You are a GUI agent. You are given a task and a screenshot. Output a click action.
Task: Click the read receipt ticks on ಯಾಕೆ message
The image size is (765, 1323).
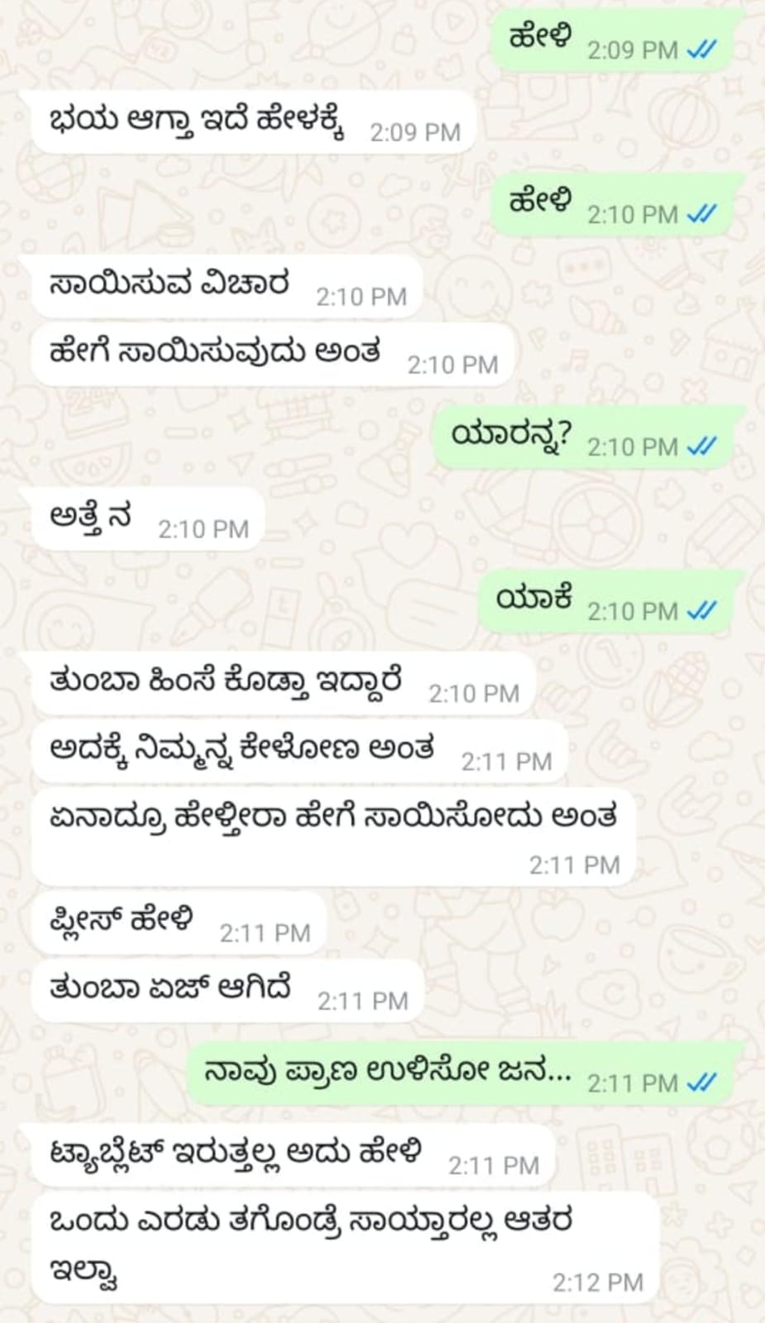pyautogui.click(x=704, y=611)
